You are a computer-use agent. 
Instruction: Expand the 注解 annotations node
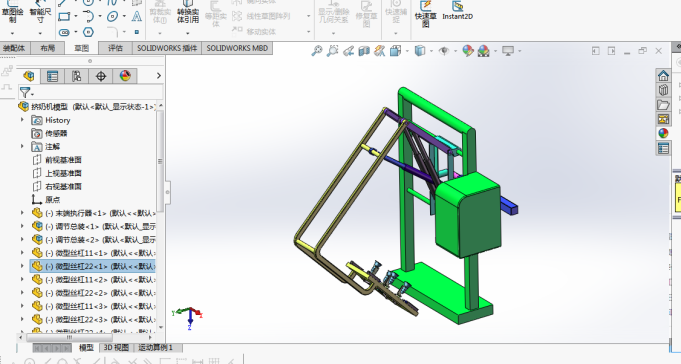pyautogui.click(x=23, y=146)
